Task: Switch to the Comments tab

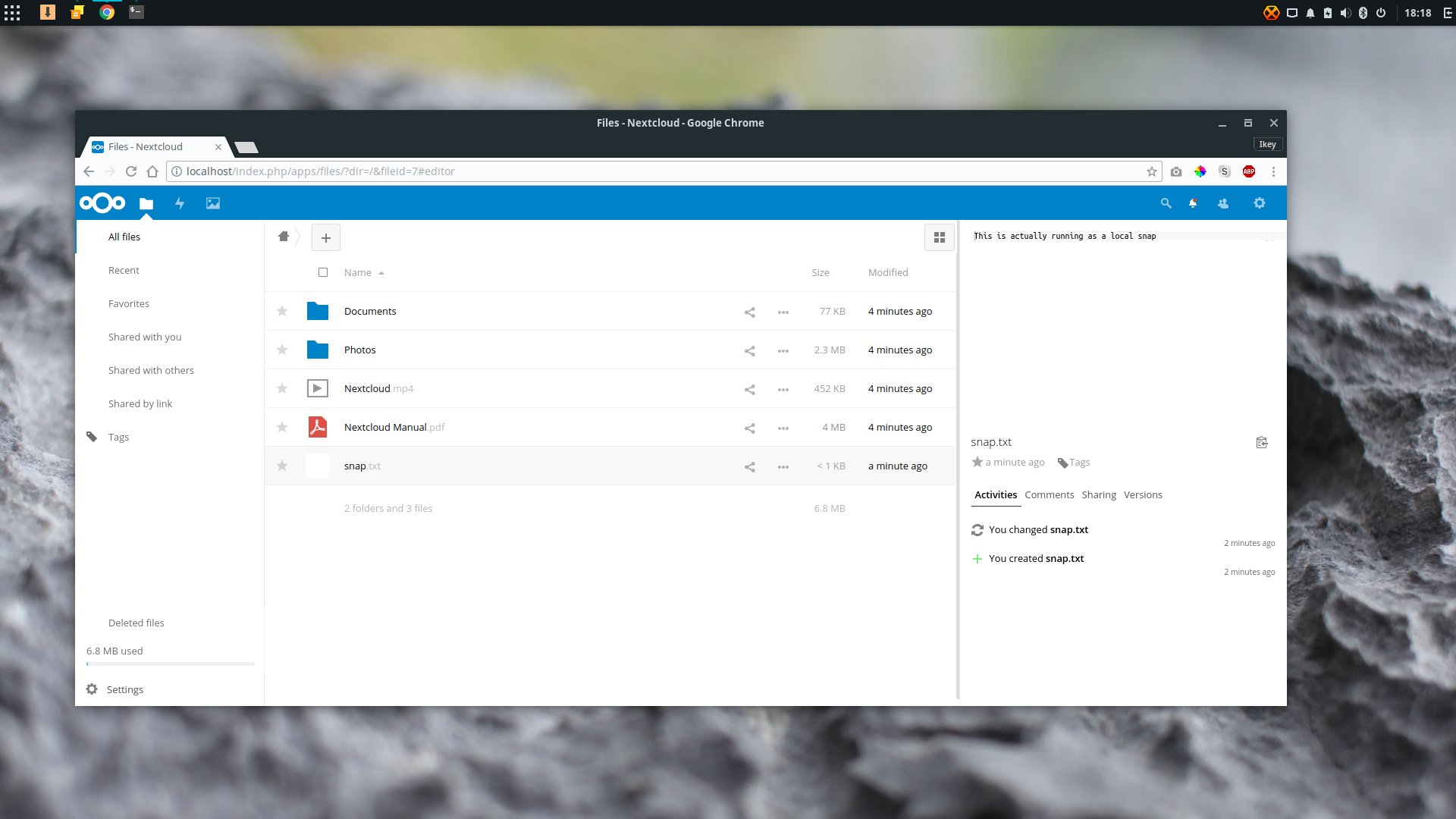Action: (x=1050, y=494)
